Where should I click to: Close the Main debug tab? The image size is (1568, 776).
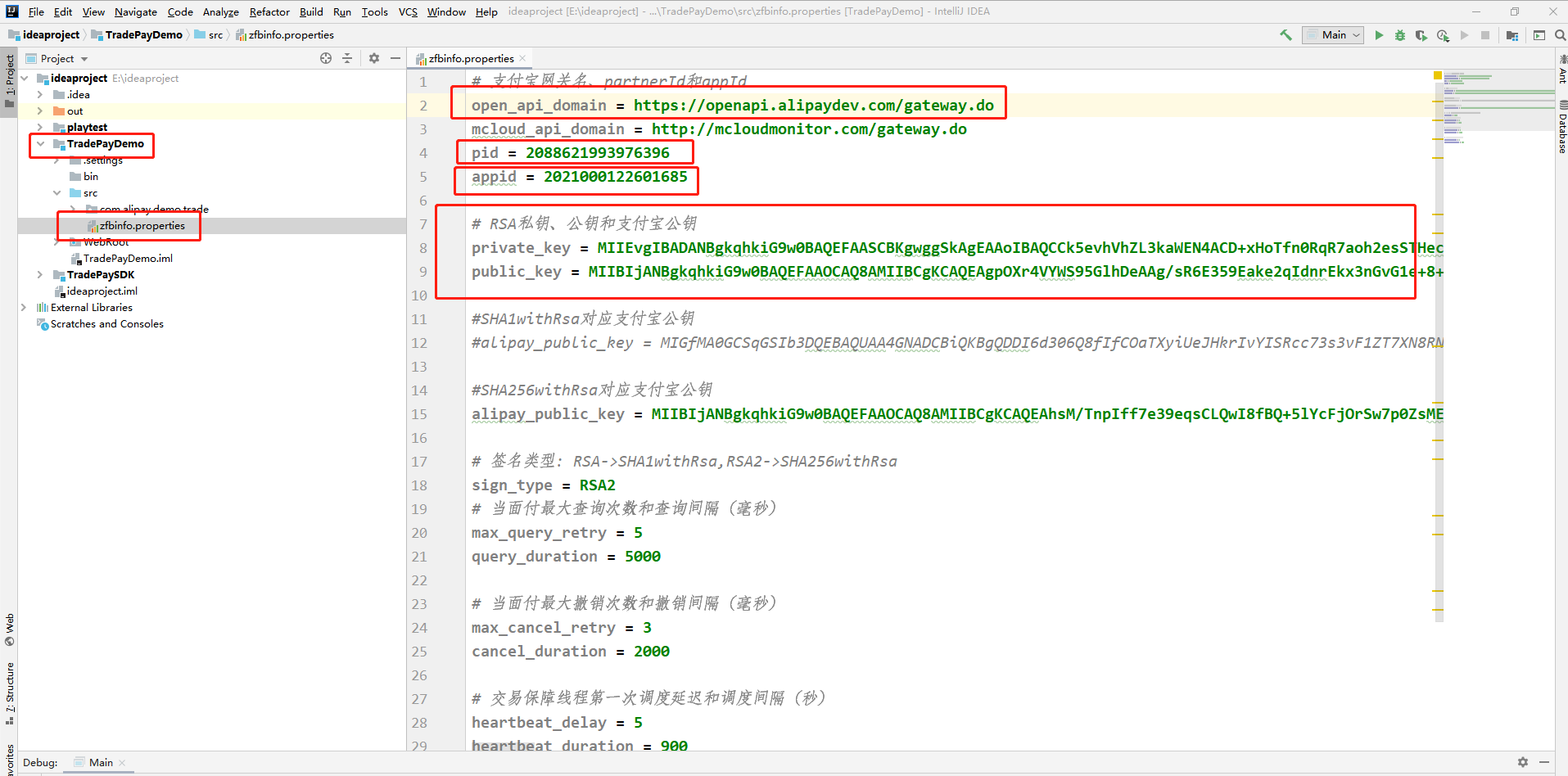(x=122, y=763)
